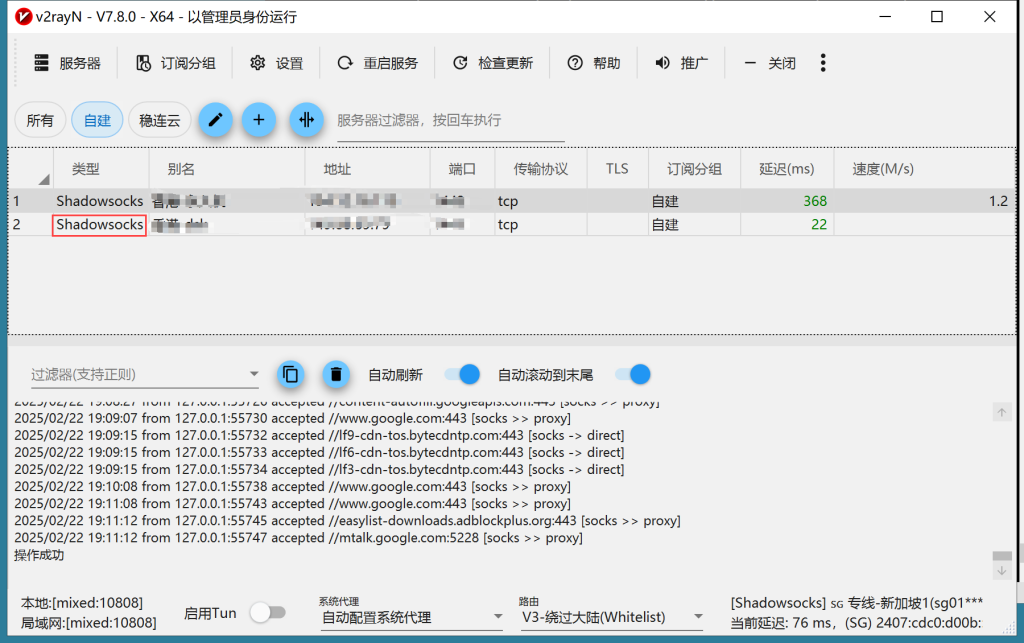Switch to the 稳连云 subscription group tab

160,120
